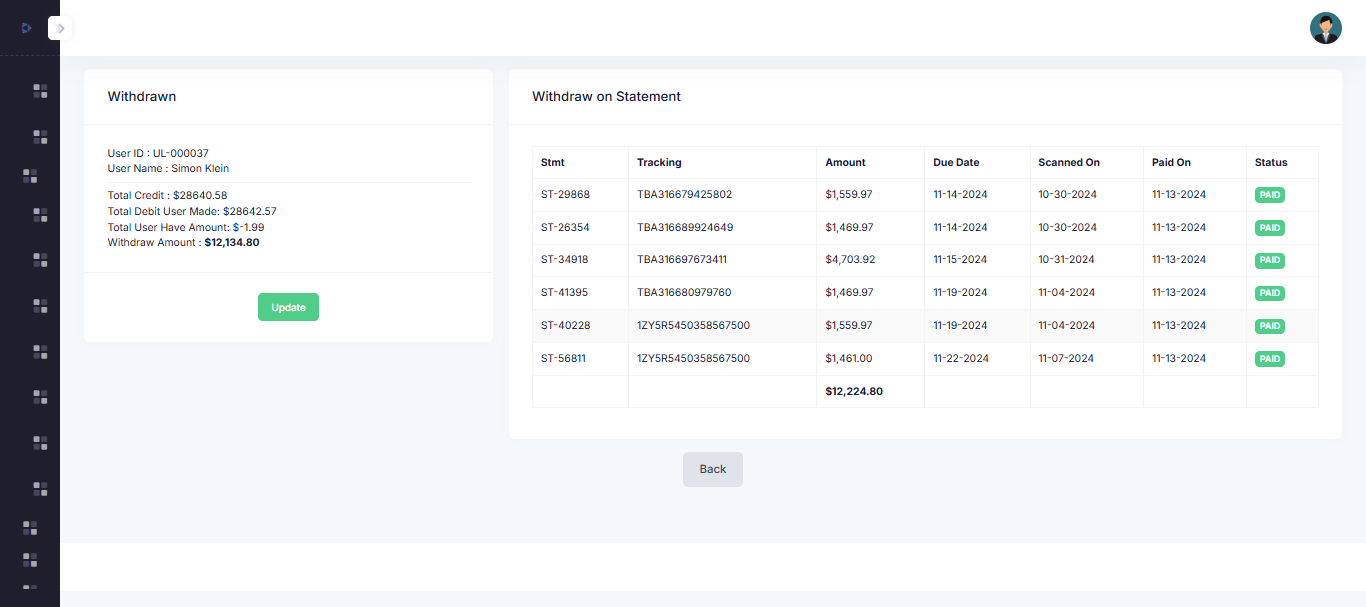
Task: Toggle the PAID badge on row ST-56811
Action: (x=1269, y=358)
